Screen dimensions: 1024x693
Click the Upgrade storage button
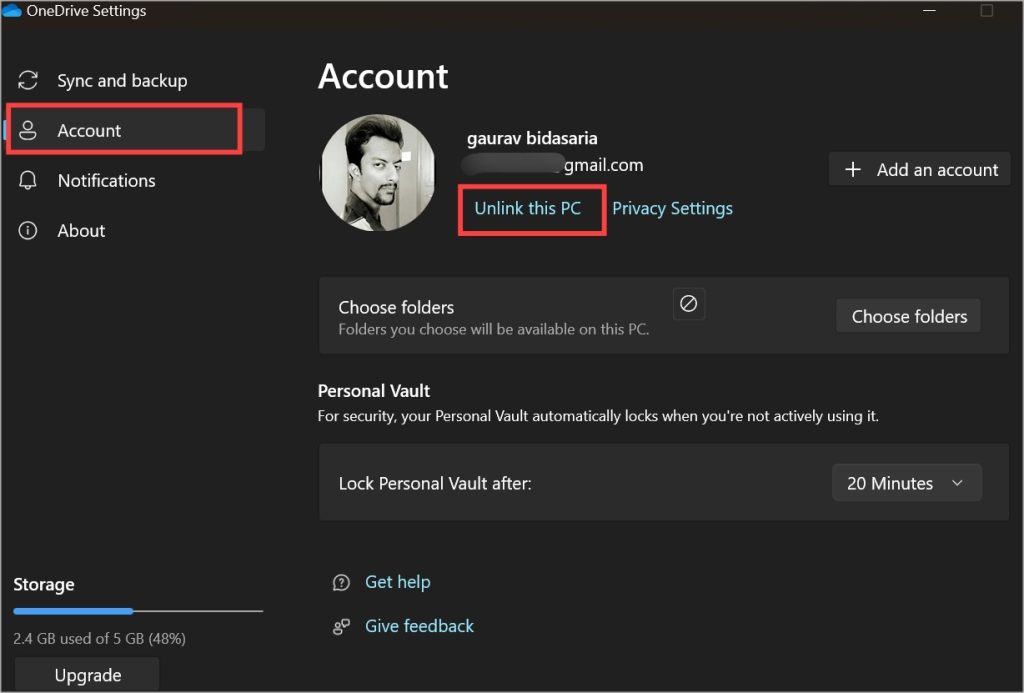pos(87,675)
